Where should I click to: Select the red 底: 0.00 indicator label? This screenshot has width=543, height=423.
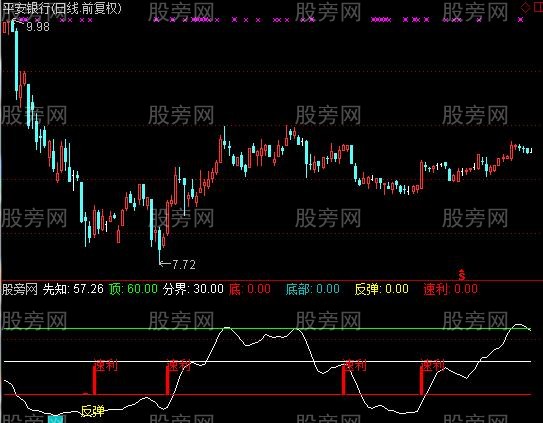250,289
